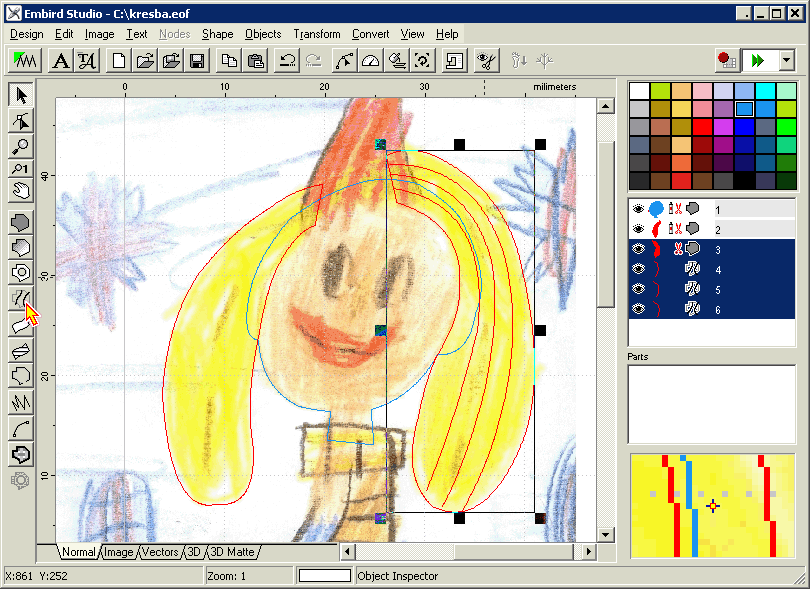Hide object 3 using eye icon
The image size is (810, 589).
point(638,249)
